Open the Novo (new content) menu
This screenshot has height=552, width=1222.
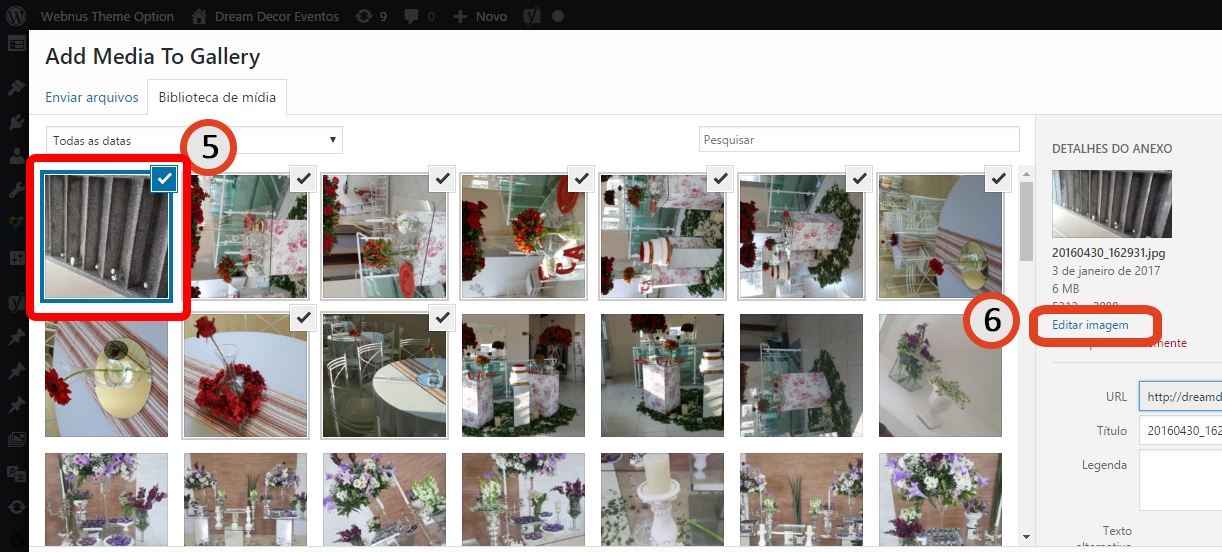(480, 16)
